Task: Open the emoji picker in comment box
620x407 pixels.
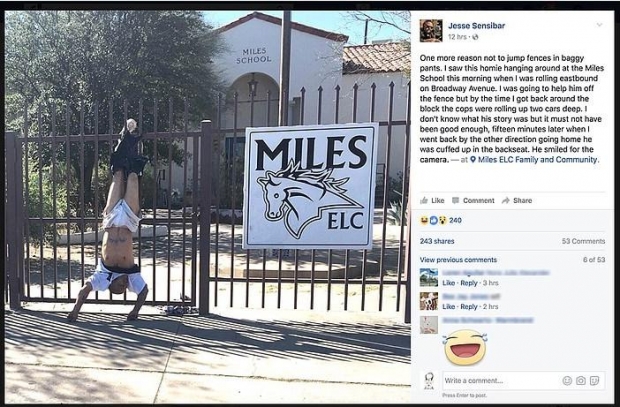Action: point(567,381)
